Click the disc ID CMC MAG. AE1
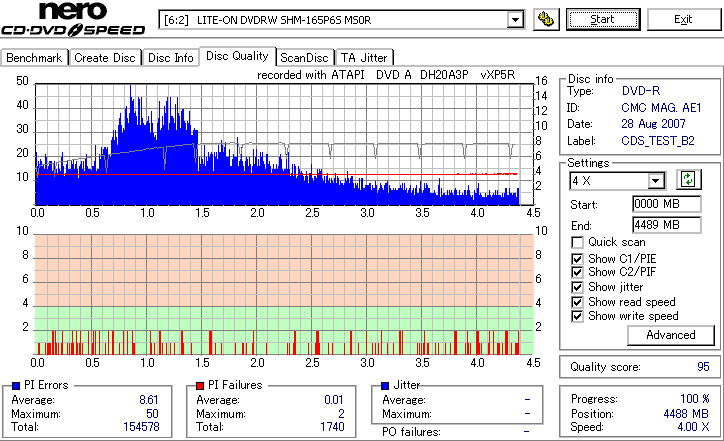This screenshot has height=441, width=724. point(661,108)
